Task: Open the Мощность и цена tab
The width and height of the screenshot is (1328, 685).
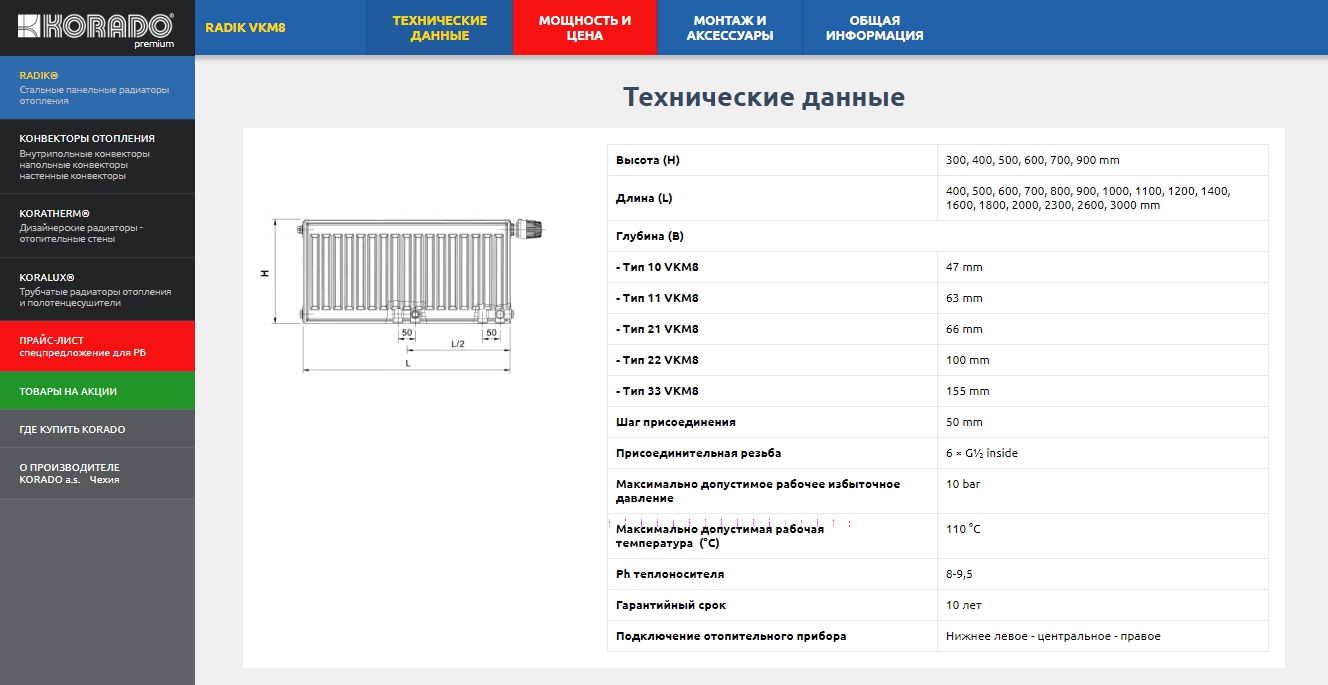Action: [585, 28]
